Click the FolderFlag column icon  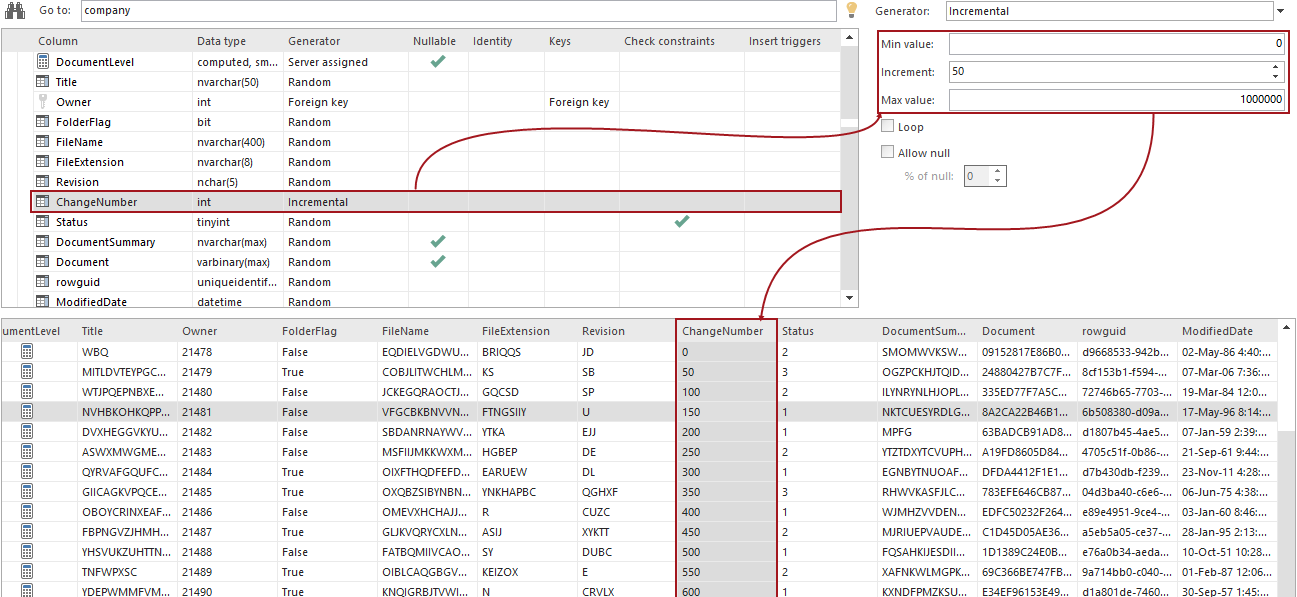43,122
